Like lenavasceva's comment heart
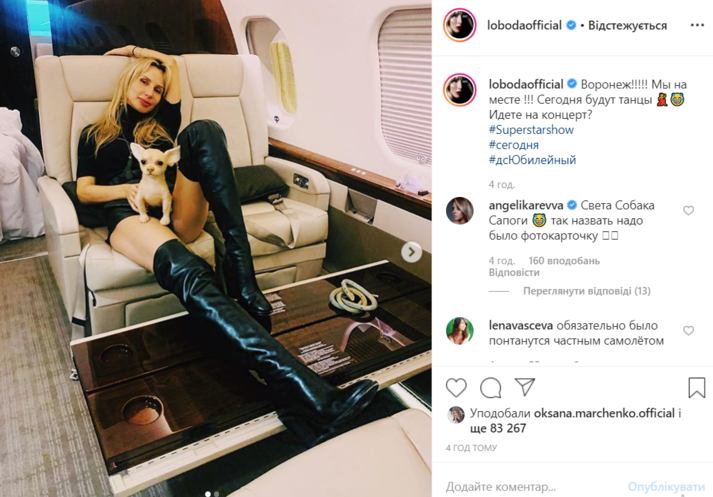 pyautogui.click(x=688, y=331)
